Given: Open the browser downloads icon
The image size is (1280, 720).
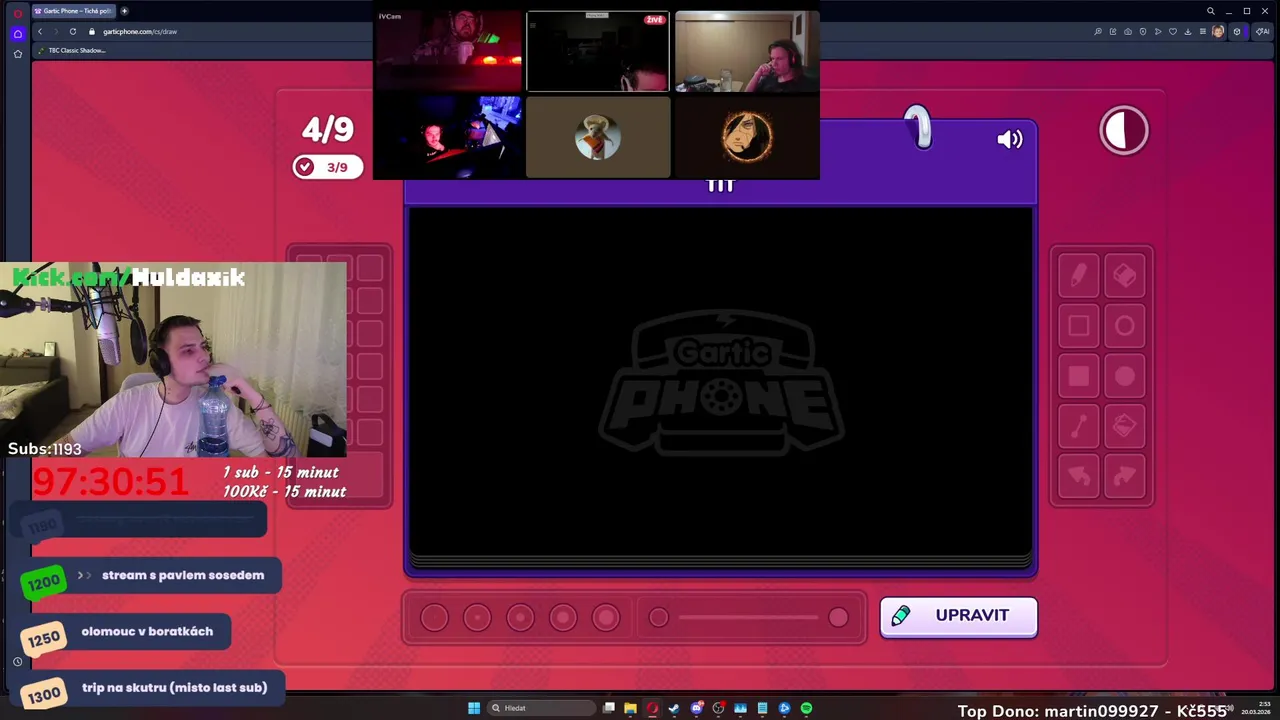Looking at the screenshot, I should tap(1188, 31).
